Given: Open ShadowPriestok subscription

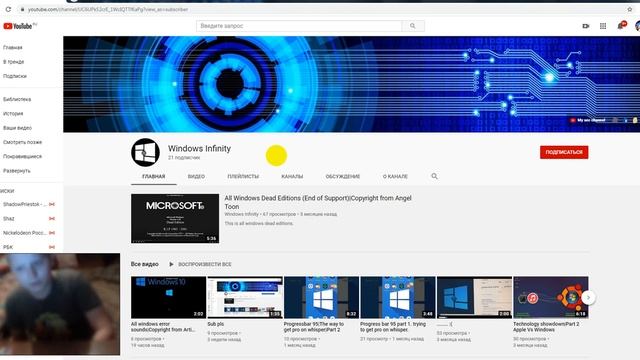Looking at the screenshot, I should point(24,204).
